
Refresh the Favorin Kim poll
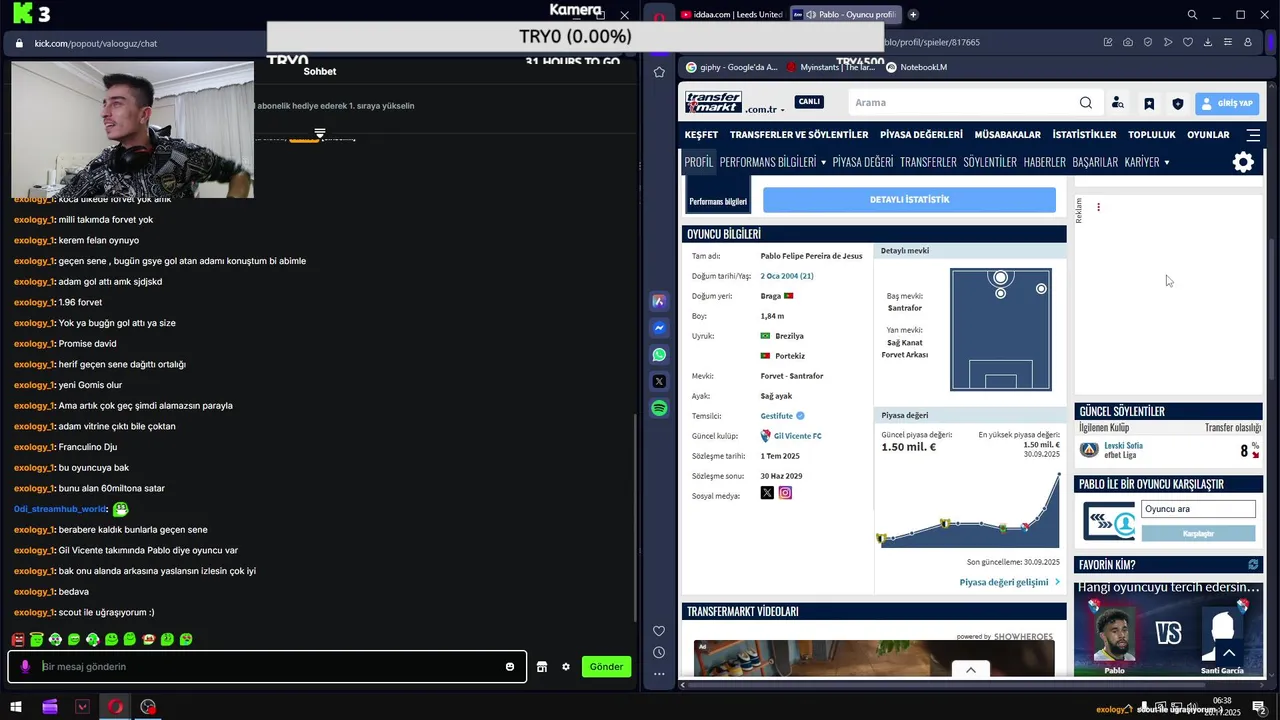point(1253,565)
